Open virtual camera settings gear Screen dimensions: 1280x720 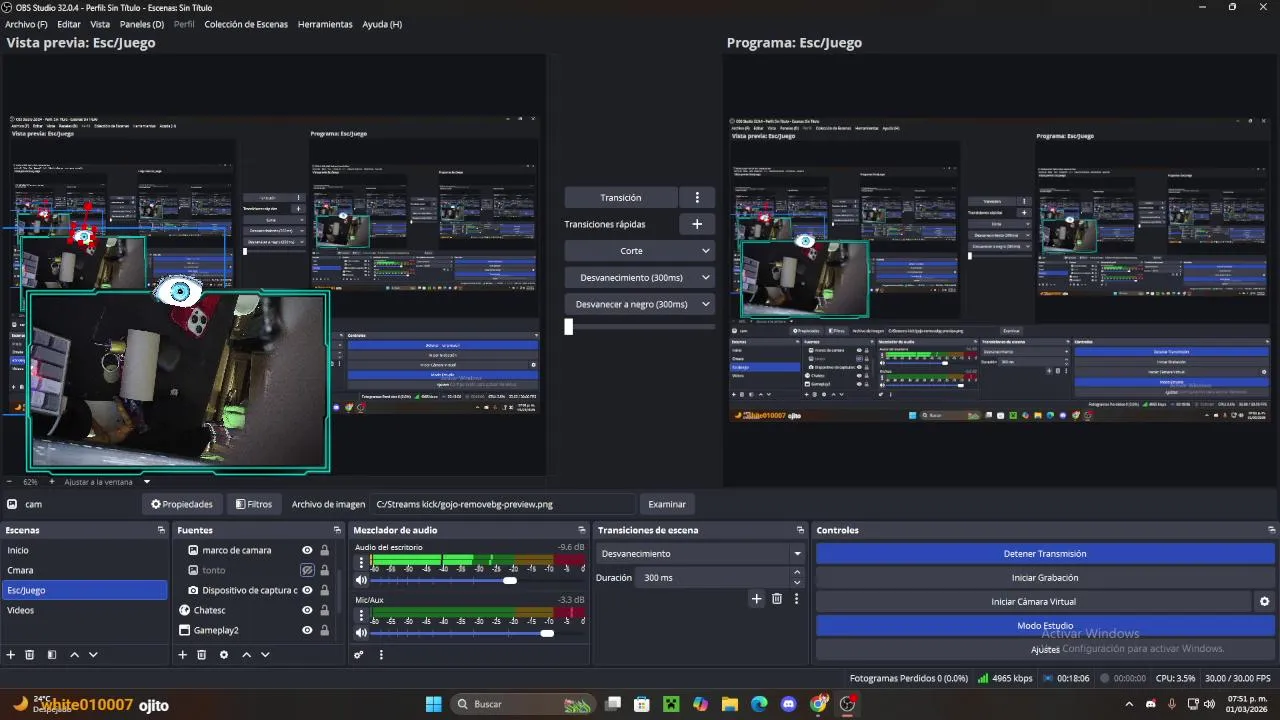coord(1264,602)
